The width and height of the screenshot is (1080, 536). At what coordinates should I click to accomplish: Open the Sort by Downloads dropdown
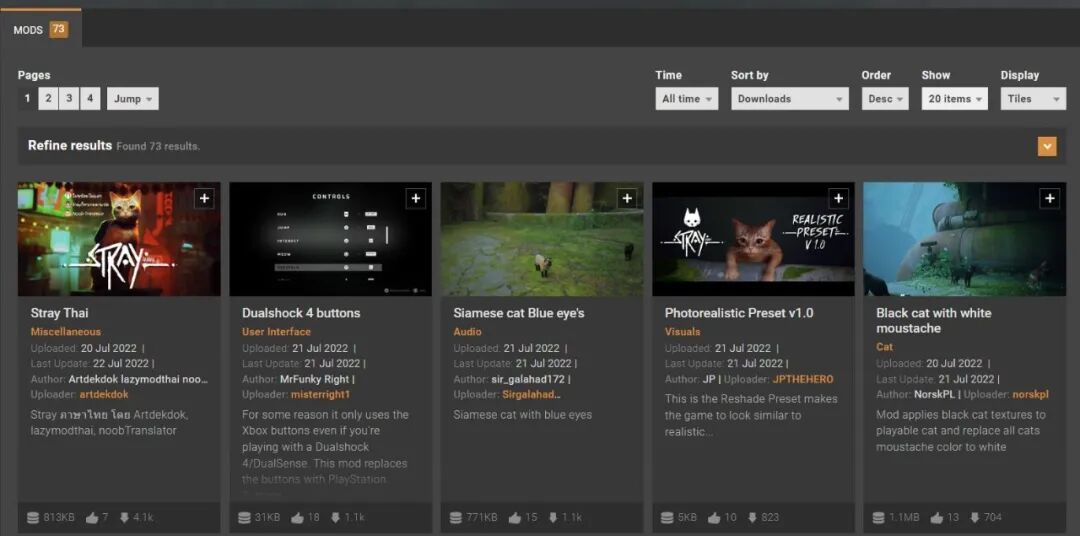[x=790, y=99]
